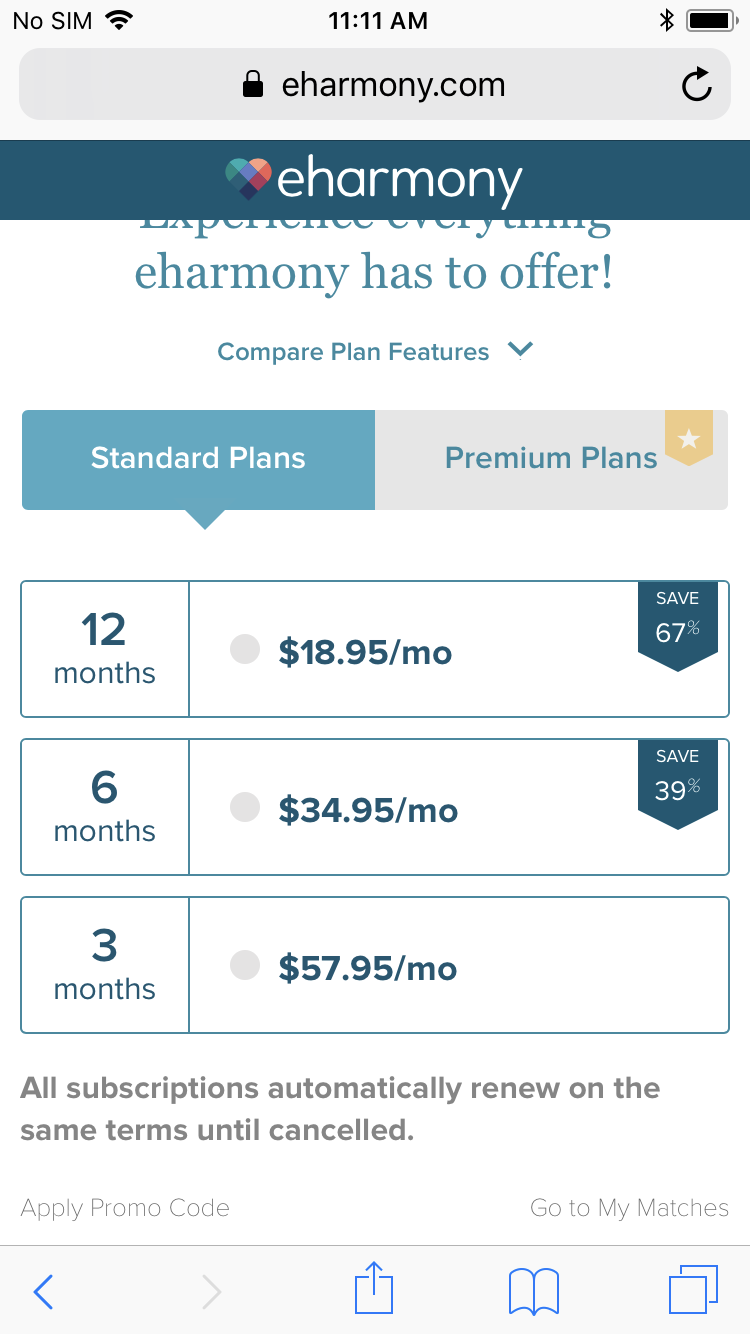Open Safari bookmarks book icon

coord(533,1291)
